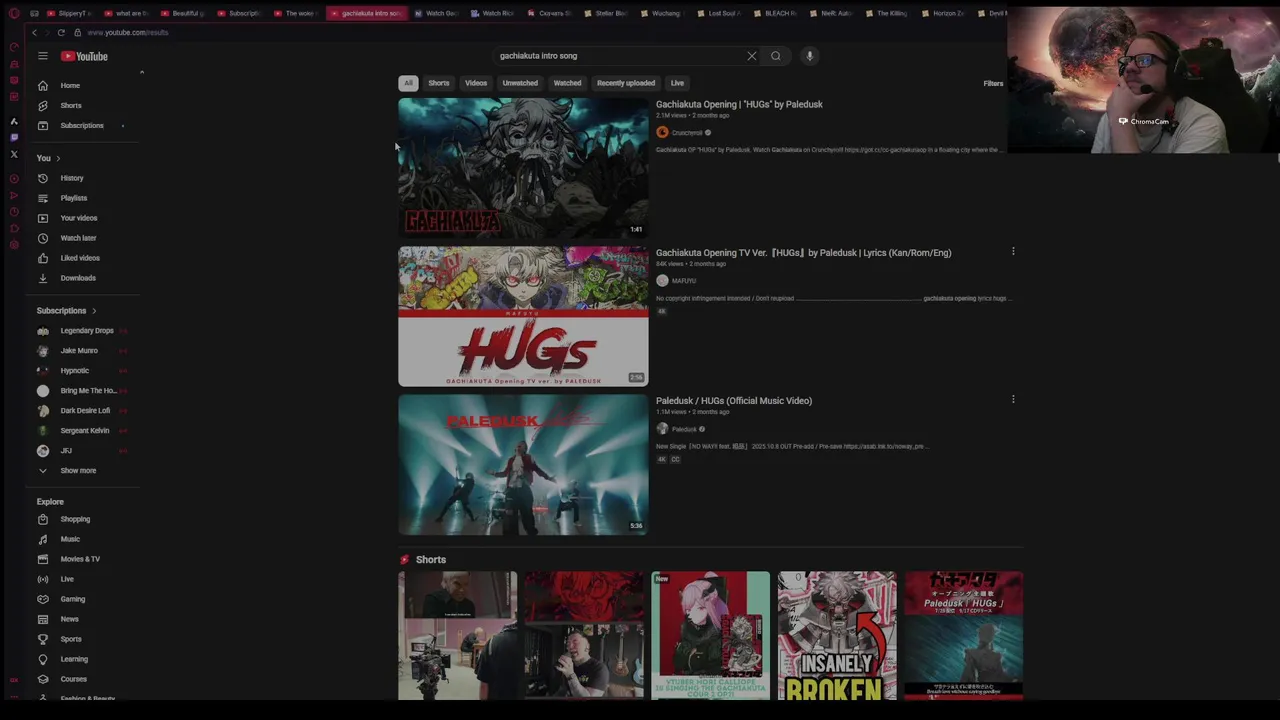Viewport: 1280px width, 720px height.
Task: Open Sergeant Kelvin subscription channel
Action: point(83,431)
